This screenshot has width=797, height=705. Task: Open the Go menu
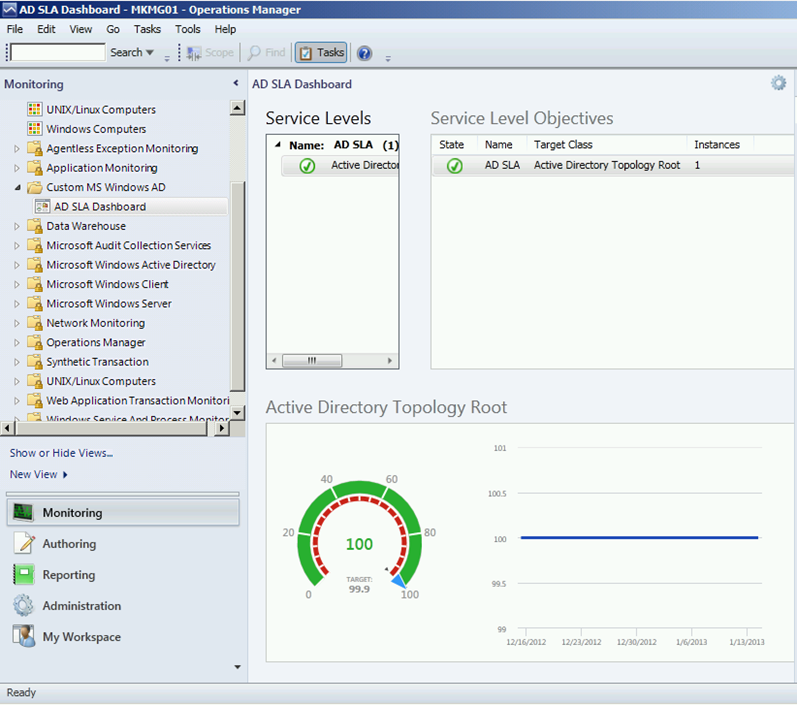point(113,29)
